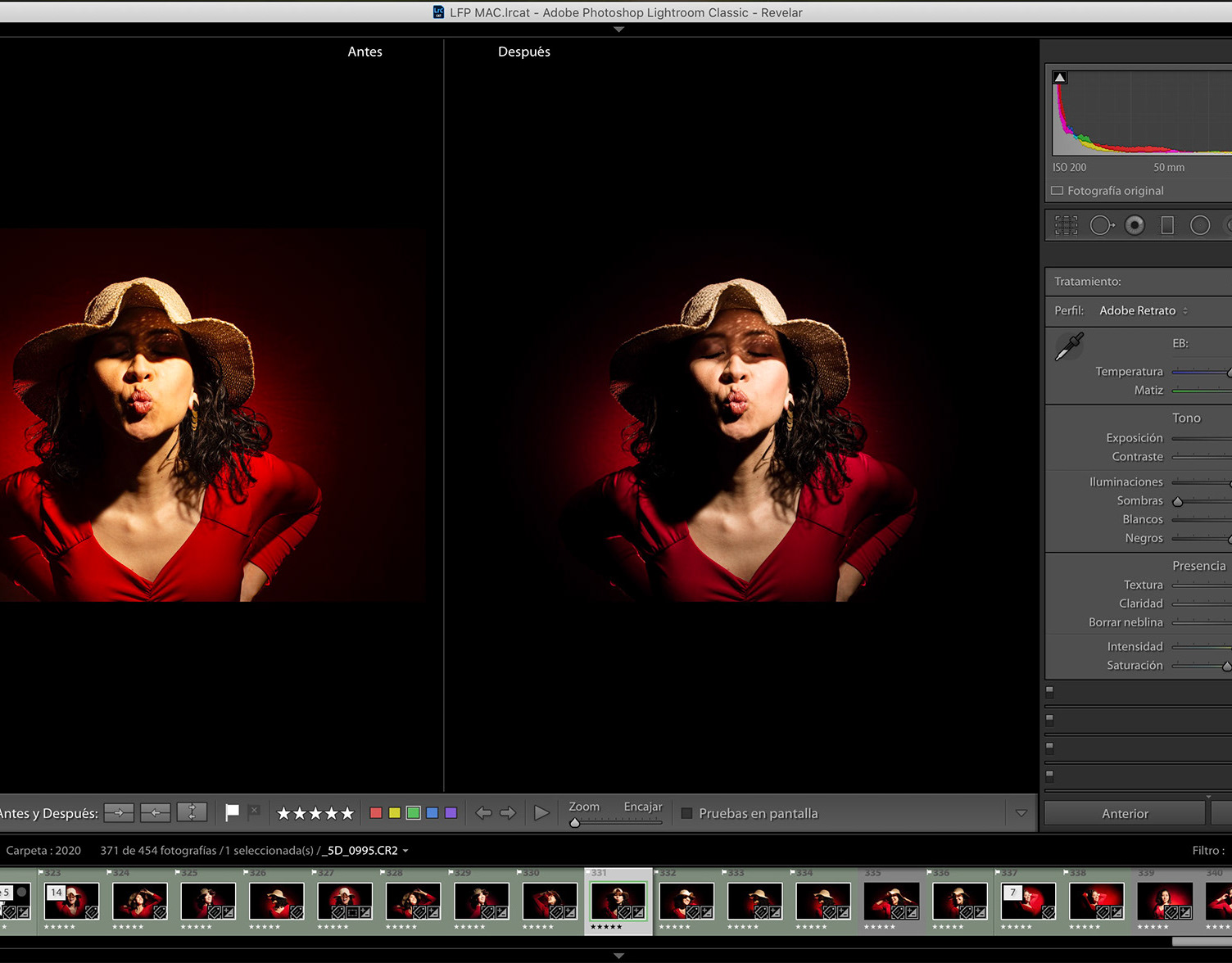This screenshot has width=1232, height=963.
Task: Apply the red color label
Action: (x=376, y=813)
